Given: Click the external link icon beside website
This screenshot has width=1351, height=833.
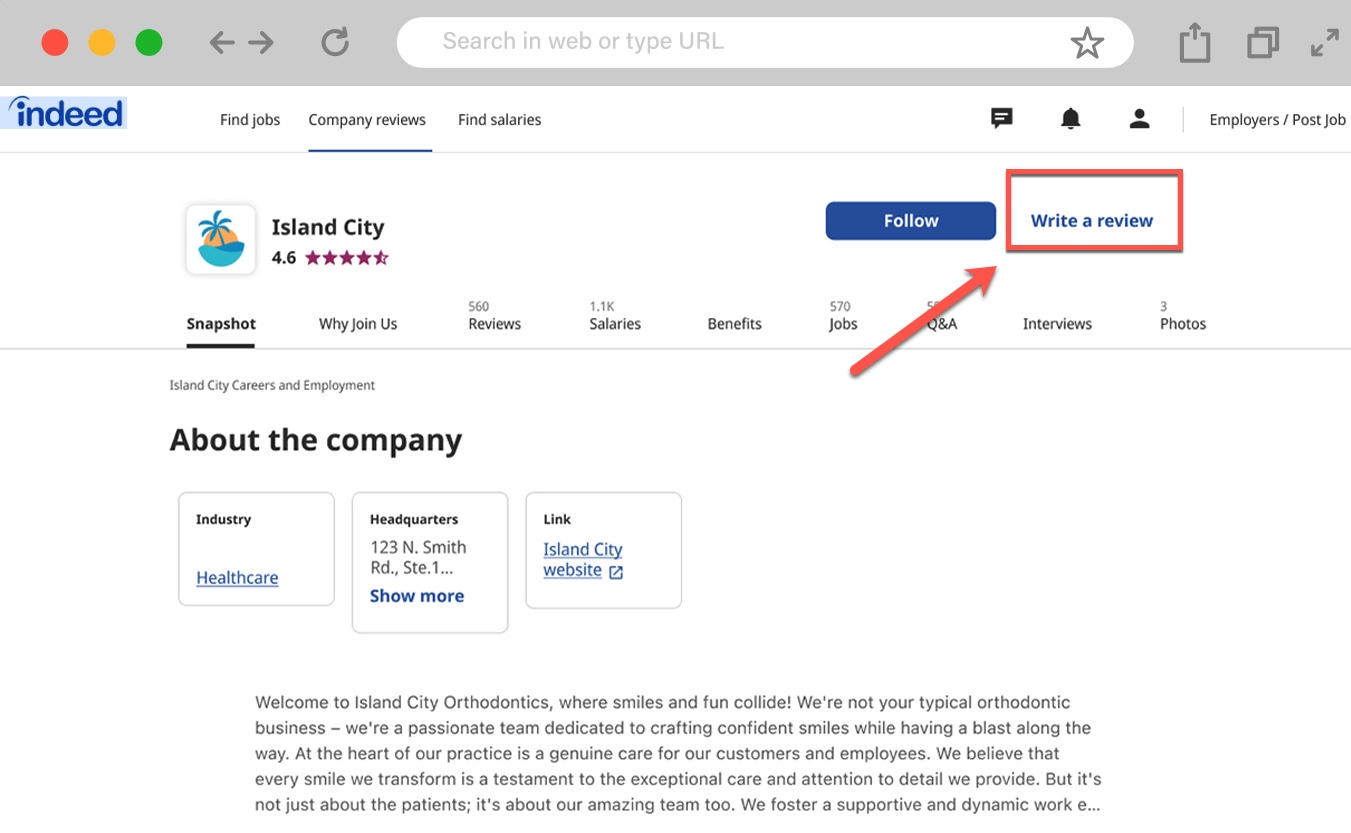Looking at the screenshot, I should click(616, 572).
